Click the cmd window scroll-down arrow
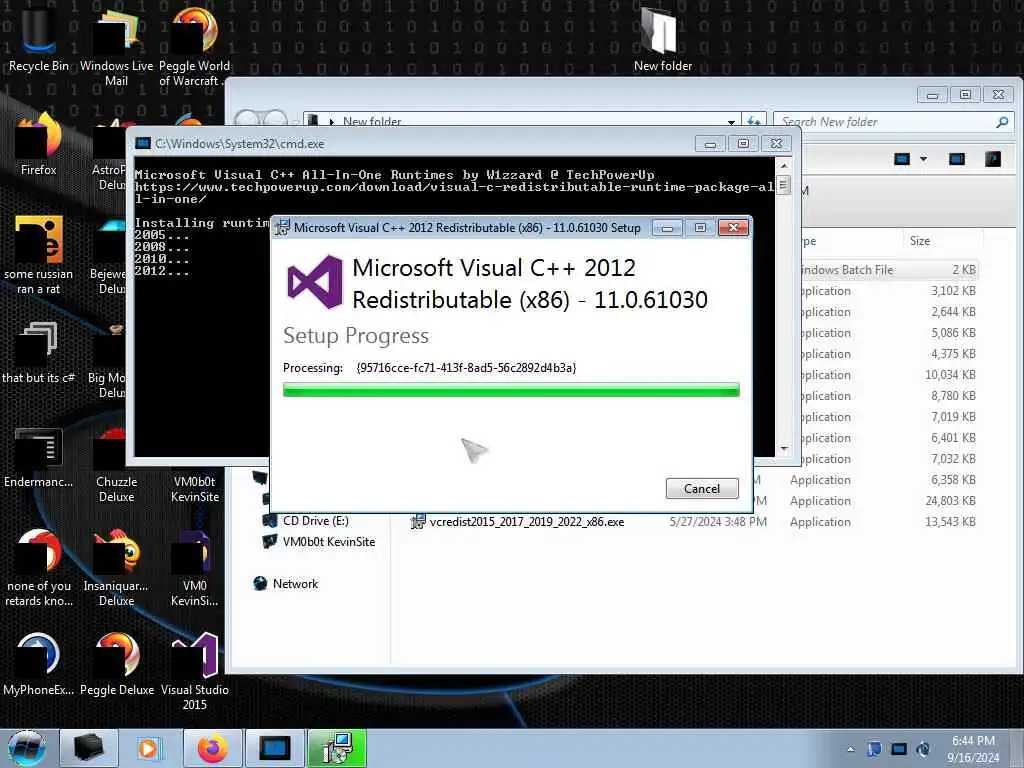The height and width of the screenshot is (768, 1024). coord(784,449)
